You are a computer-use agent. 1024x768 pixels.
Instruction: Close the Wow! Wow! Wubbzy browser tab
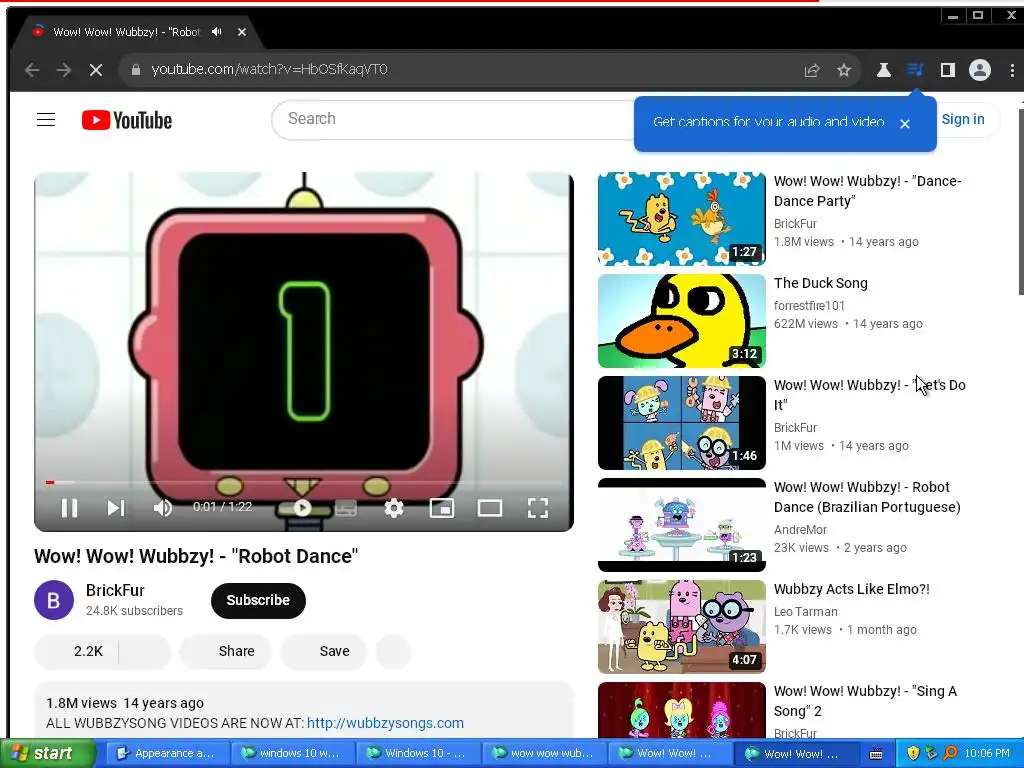[242, 32]
